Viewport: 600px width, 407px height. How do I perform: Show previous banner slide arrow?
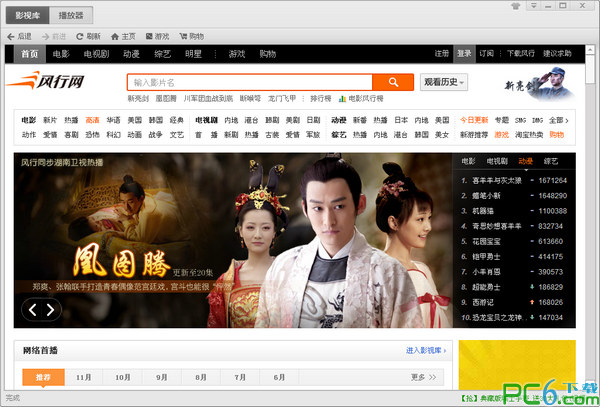[33, 309]
